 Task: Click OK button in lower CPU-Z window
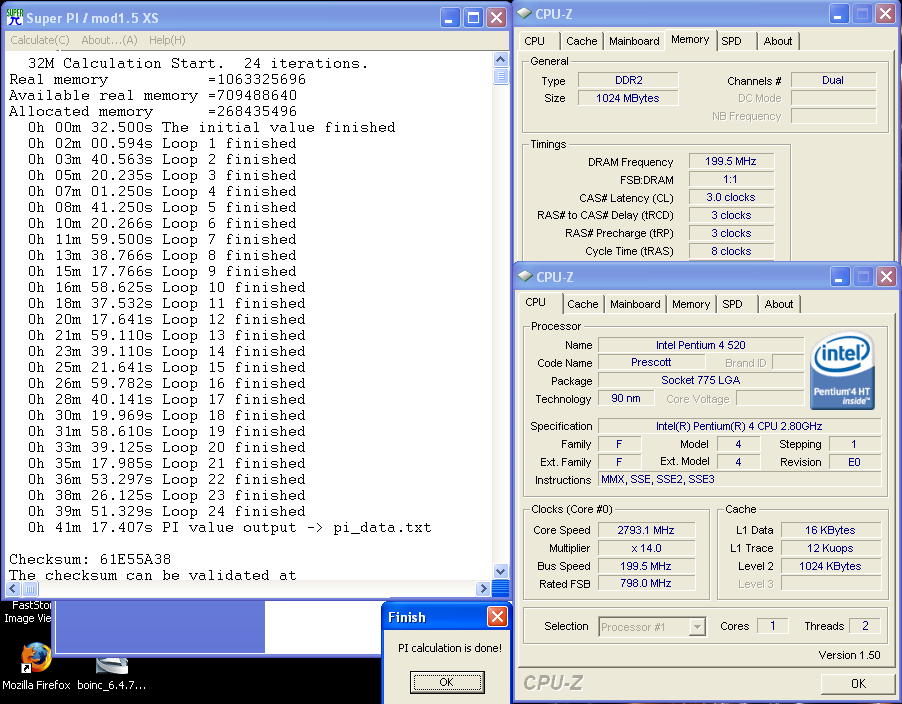pyautogui.click(x=858, y=683)
